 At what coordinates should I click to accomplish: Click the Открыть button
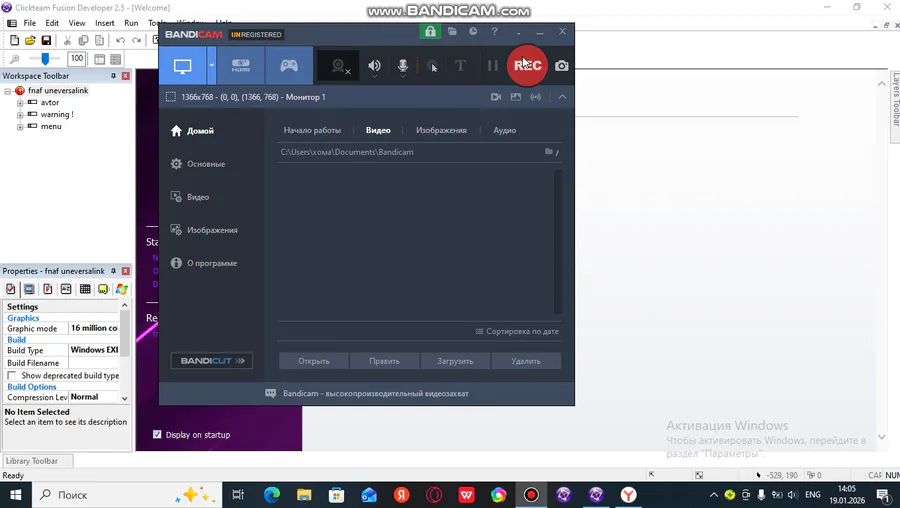[314, 361]
